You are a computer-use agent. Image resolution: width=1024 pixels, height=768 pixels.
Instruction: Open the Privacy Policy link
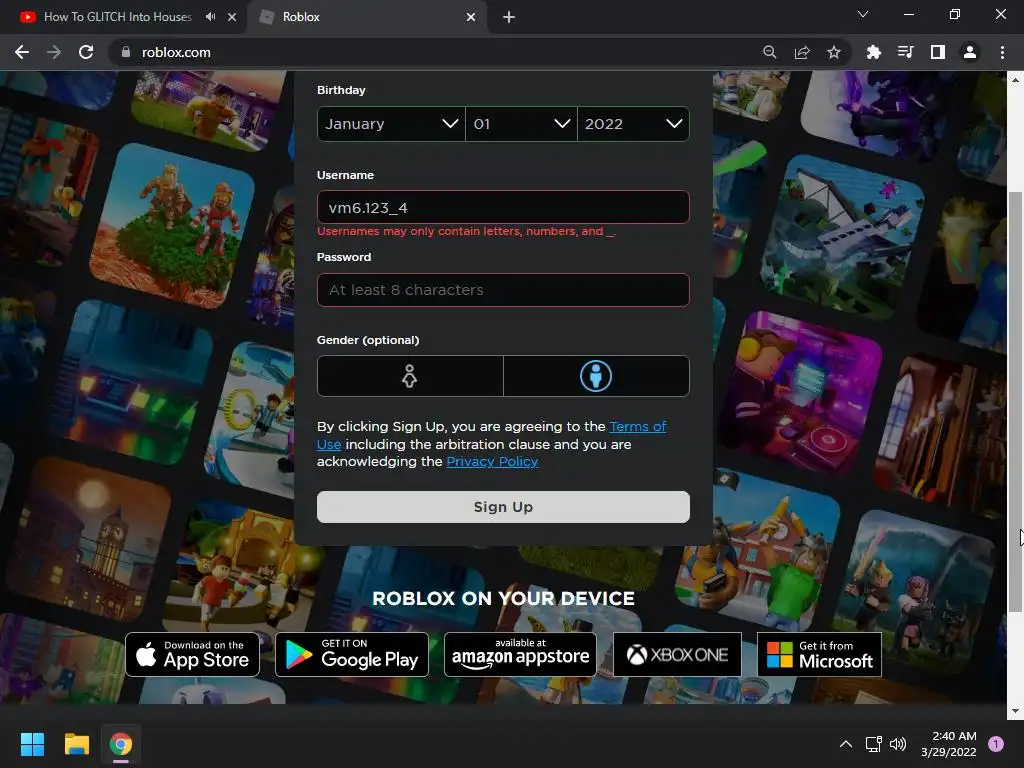click(492, 462)
